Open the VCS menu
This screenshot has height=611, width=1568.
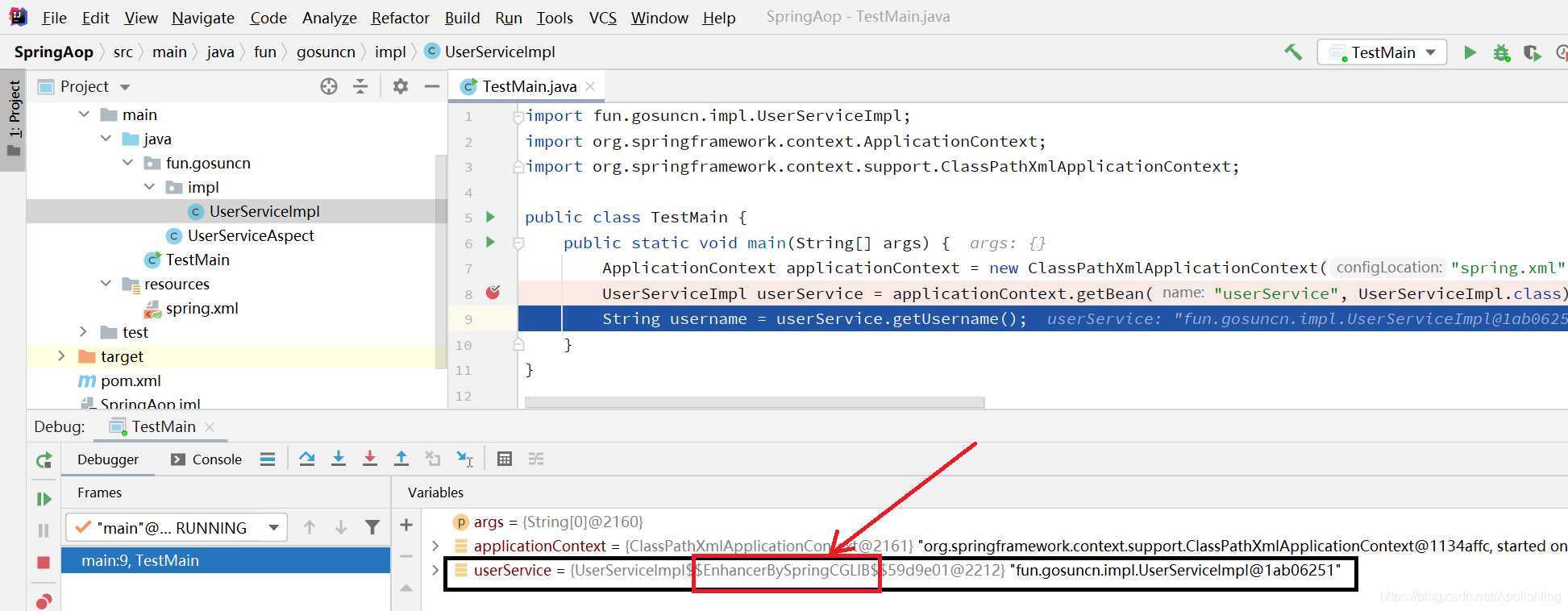click(x=602, y=18)
